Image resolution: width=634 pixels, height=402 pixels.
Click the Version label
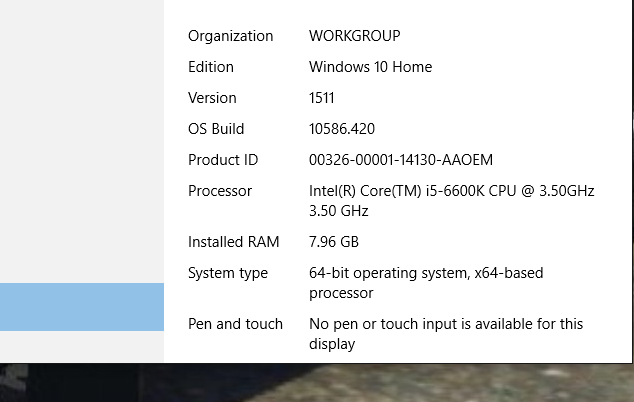point(212,98)
